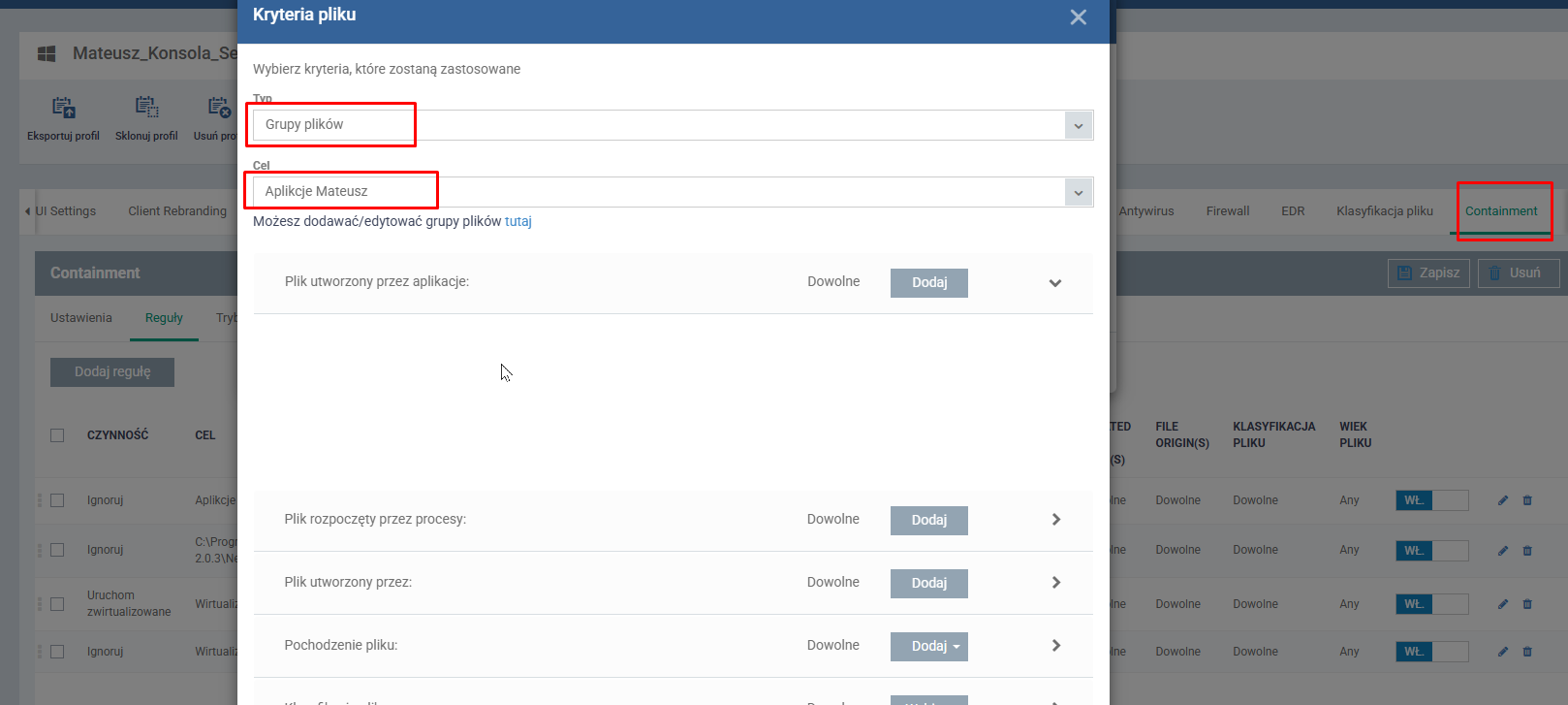Click the 'Plik utworzony przez aplikacje:' label

pyautogui.click(x=377, y=281)
